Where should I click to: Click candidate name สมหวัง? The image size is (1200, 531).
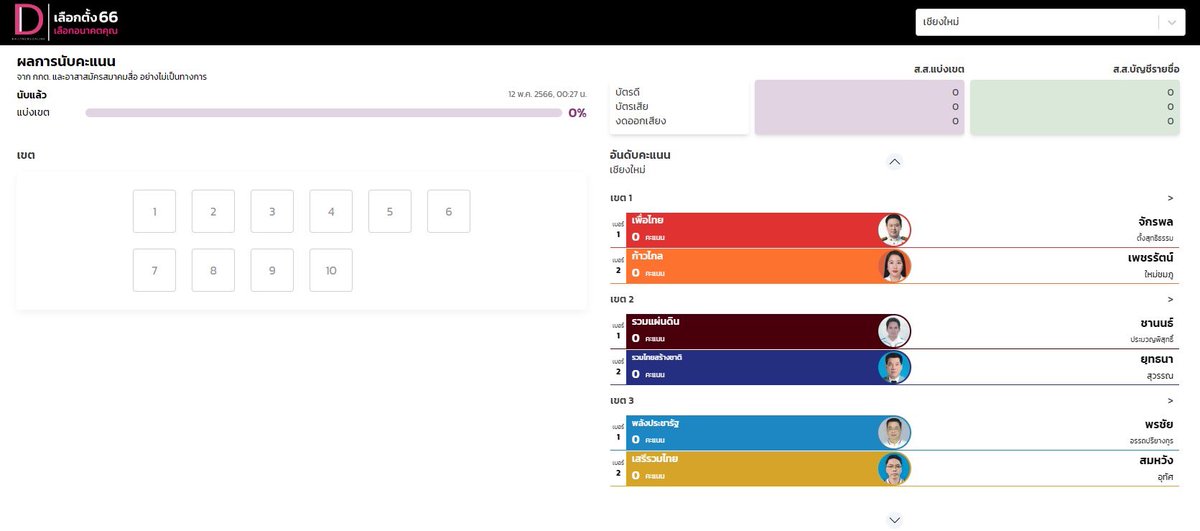pyautogui.click(x=1155, y=460)
